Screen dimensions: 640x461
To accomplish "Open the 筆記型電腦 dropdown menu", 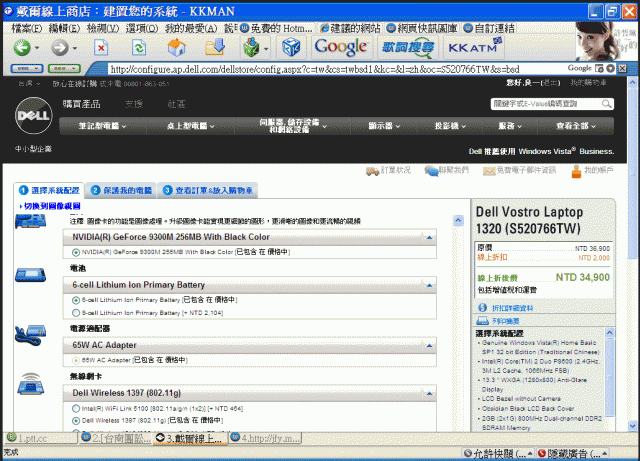I will coord(102,126).
